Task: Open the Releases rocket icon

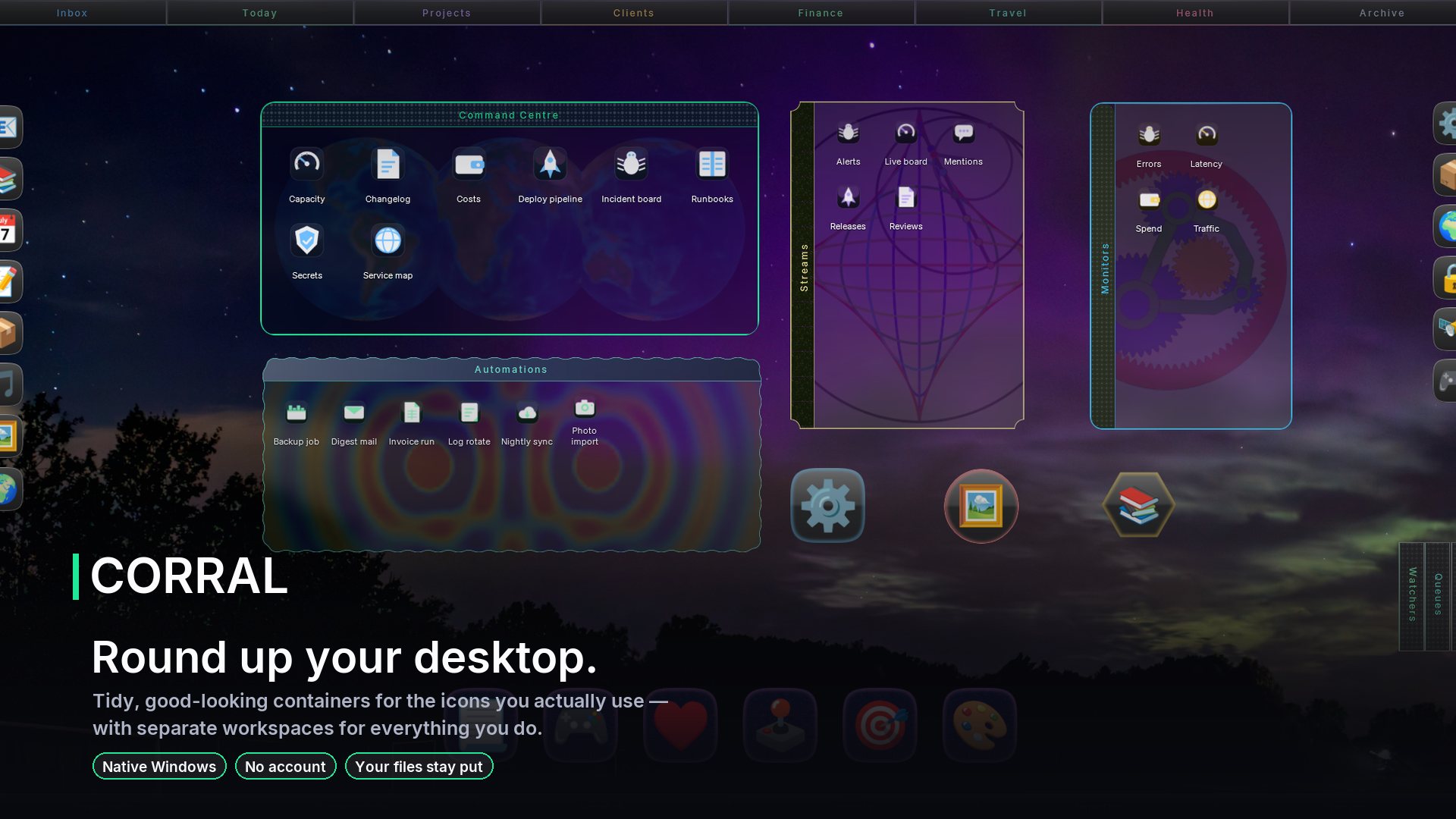Action: [848, 197]
